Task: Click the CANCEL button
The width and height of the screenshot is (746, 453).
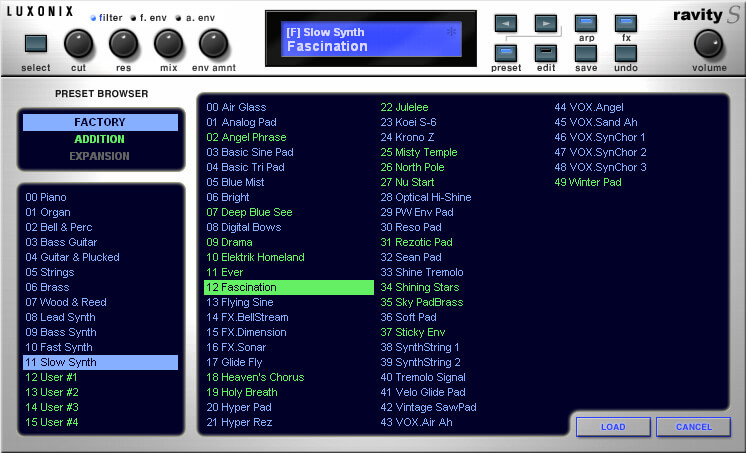Action: (693, 427)
